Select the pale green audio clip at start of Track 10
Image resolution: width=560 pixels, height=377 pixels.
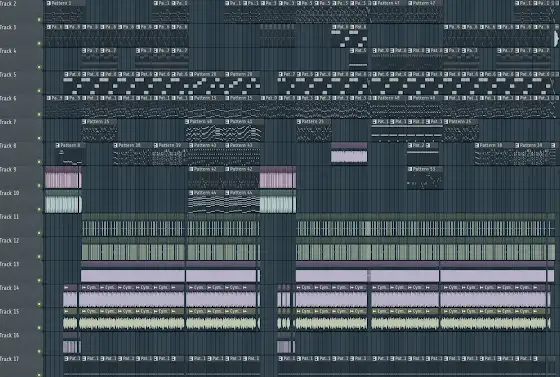point(63,201)
